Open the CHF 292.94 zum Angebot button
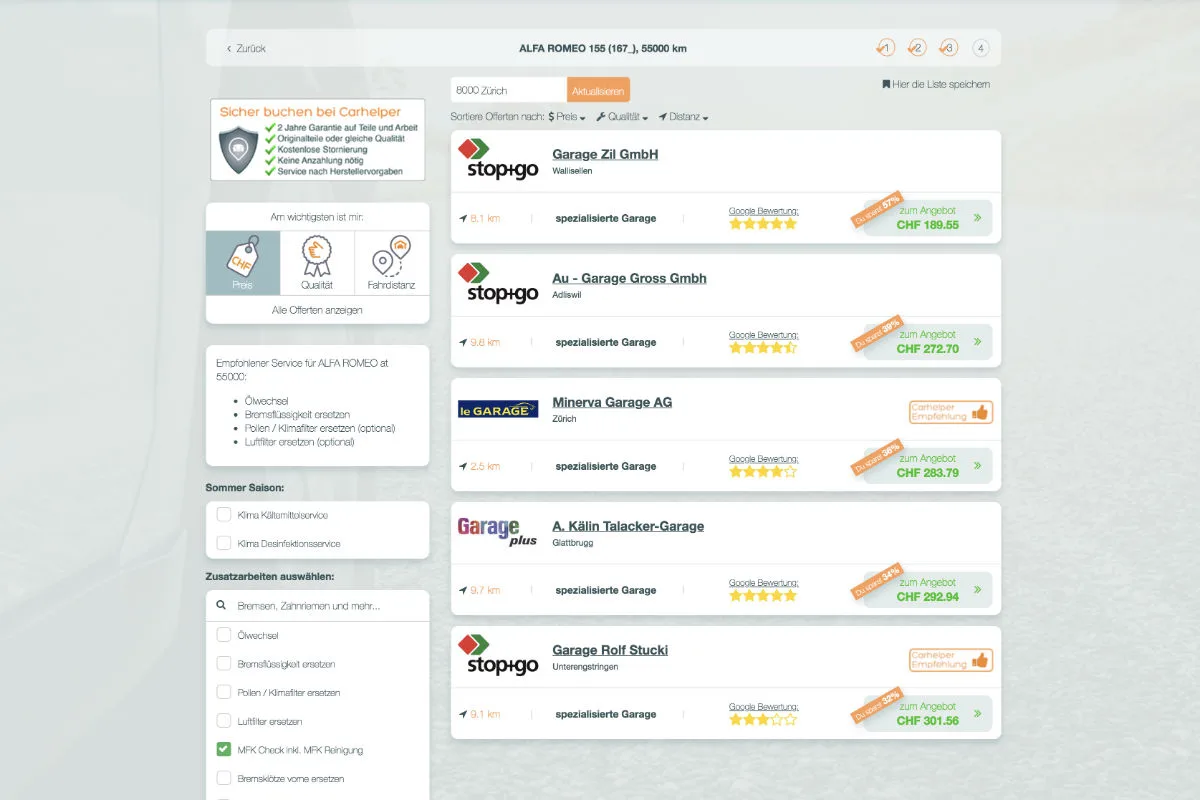 928,590
